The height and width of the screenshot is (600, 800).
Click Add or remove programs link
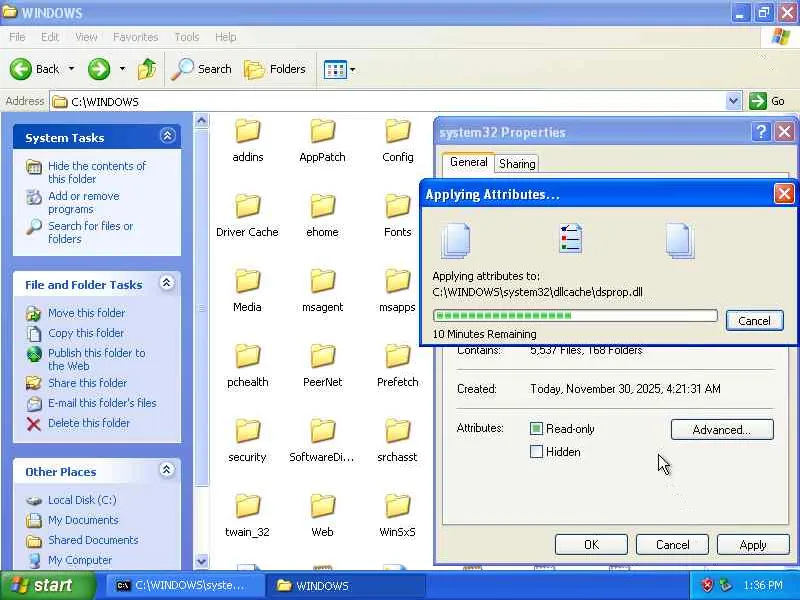(x=84, y=203)
